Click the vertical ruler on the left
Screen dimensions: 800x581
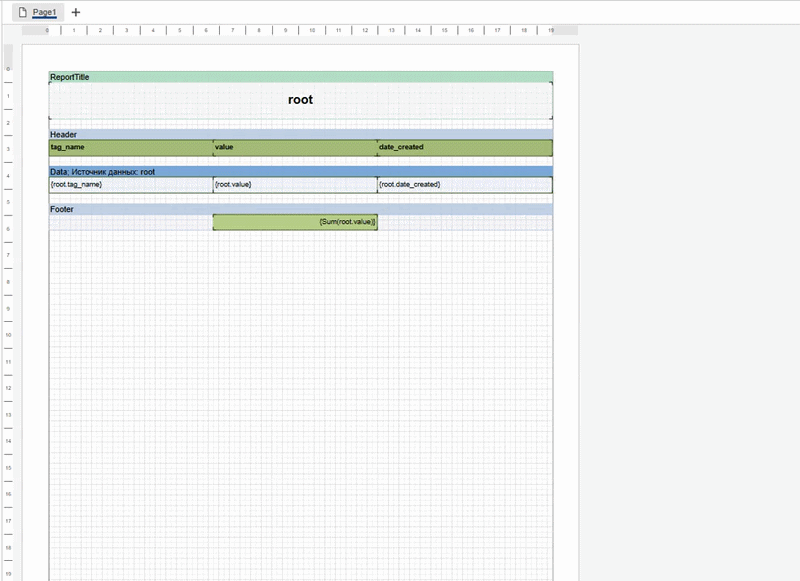tap(8, 300)
